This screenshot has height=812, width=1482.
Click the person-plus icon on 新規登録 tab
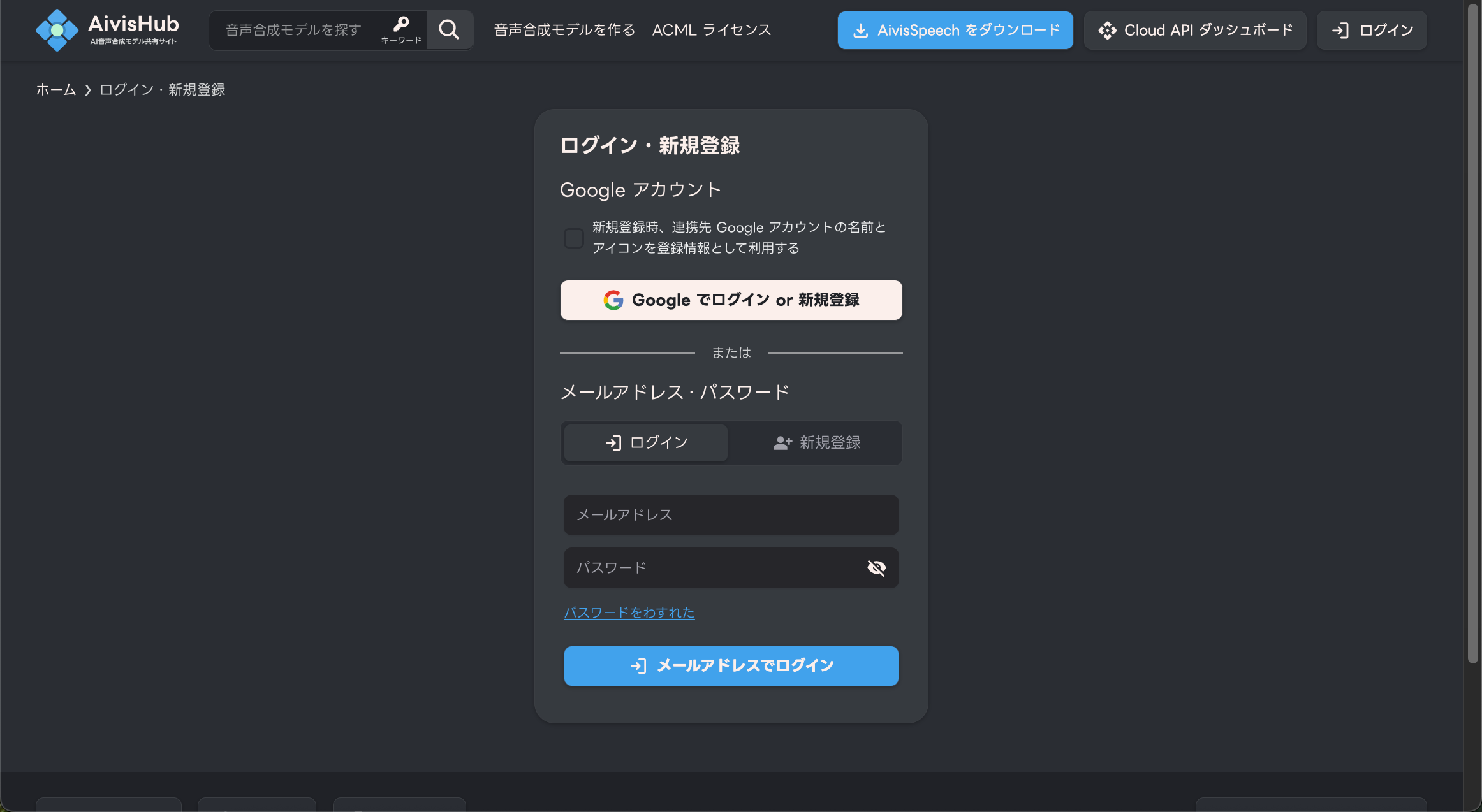(x=782, y=442)
